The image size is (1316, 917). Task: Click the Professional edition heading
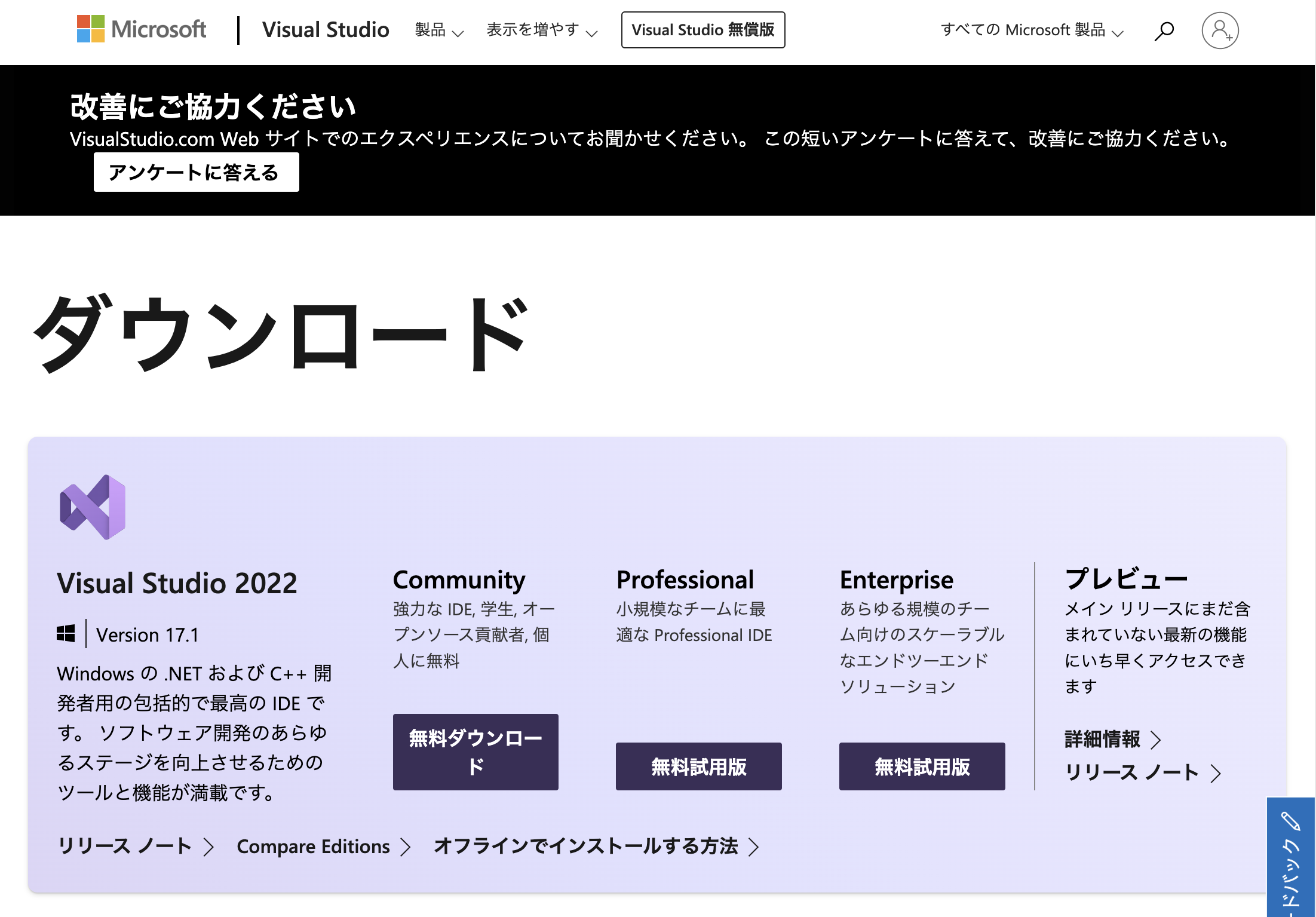(x=685, y=579)
